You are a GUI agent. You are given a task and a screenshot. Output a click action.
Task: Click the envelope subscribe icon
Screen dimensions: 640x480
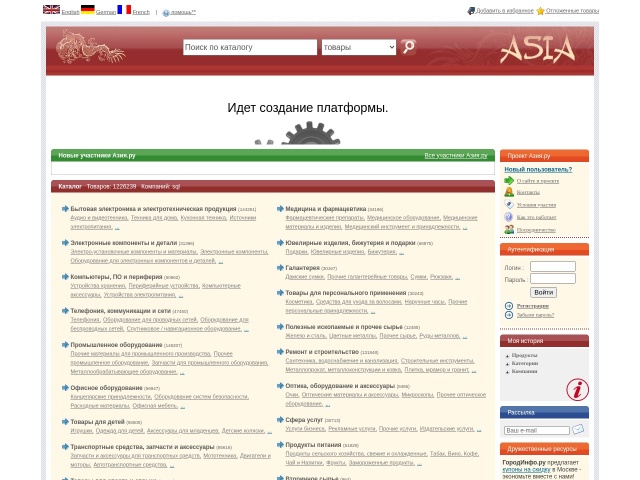[578, 429]
